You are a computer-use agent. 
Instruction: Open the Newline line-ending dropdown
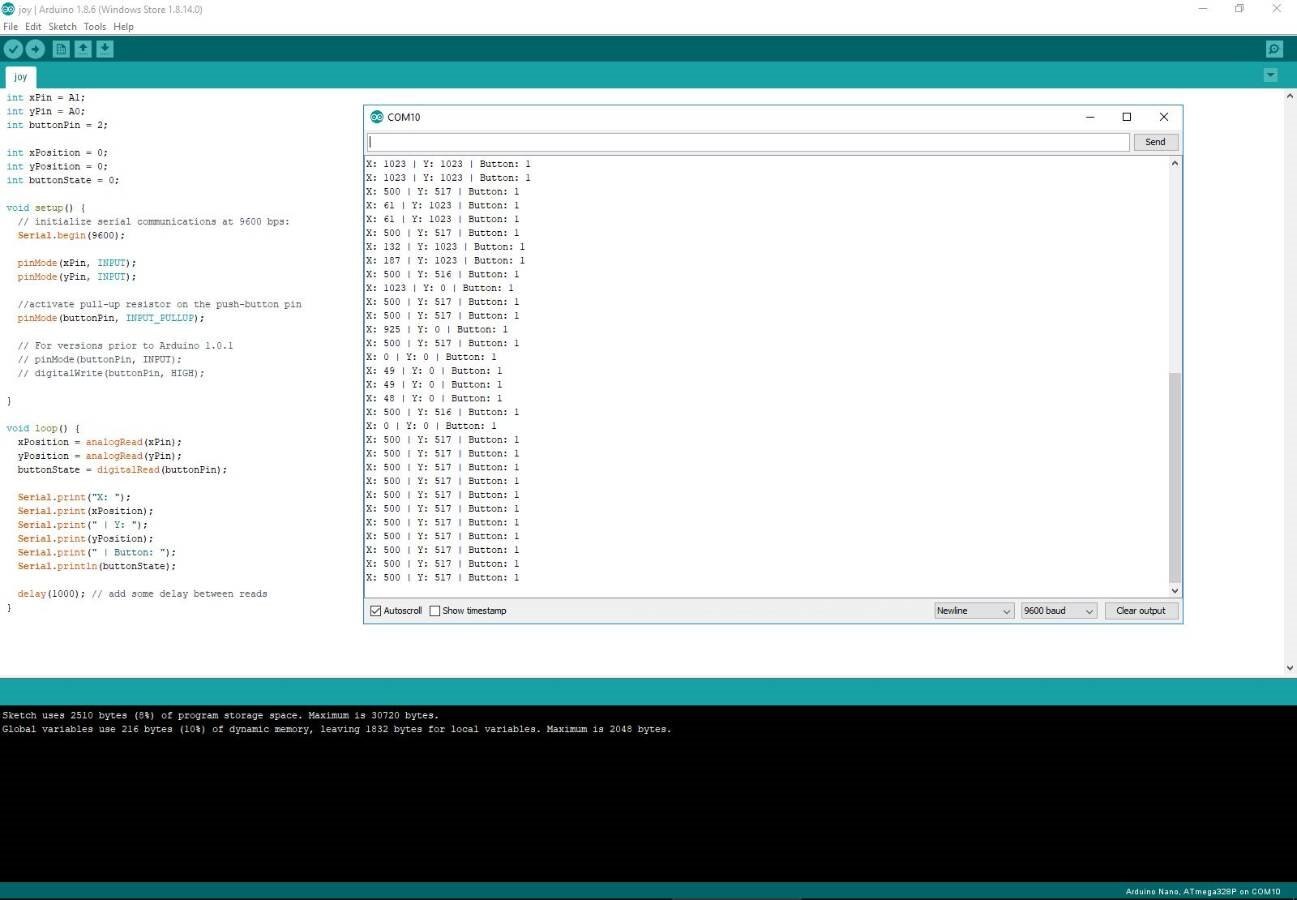975,611
